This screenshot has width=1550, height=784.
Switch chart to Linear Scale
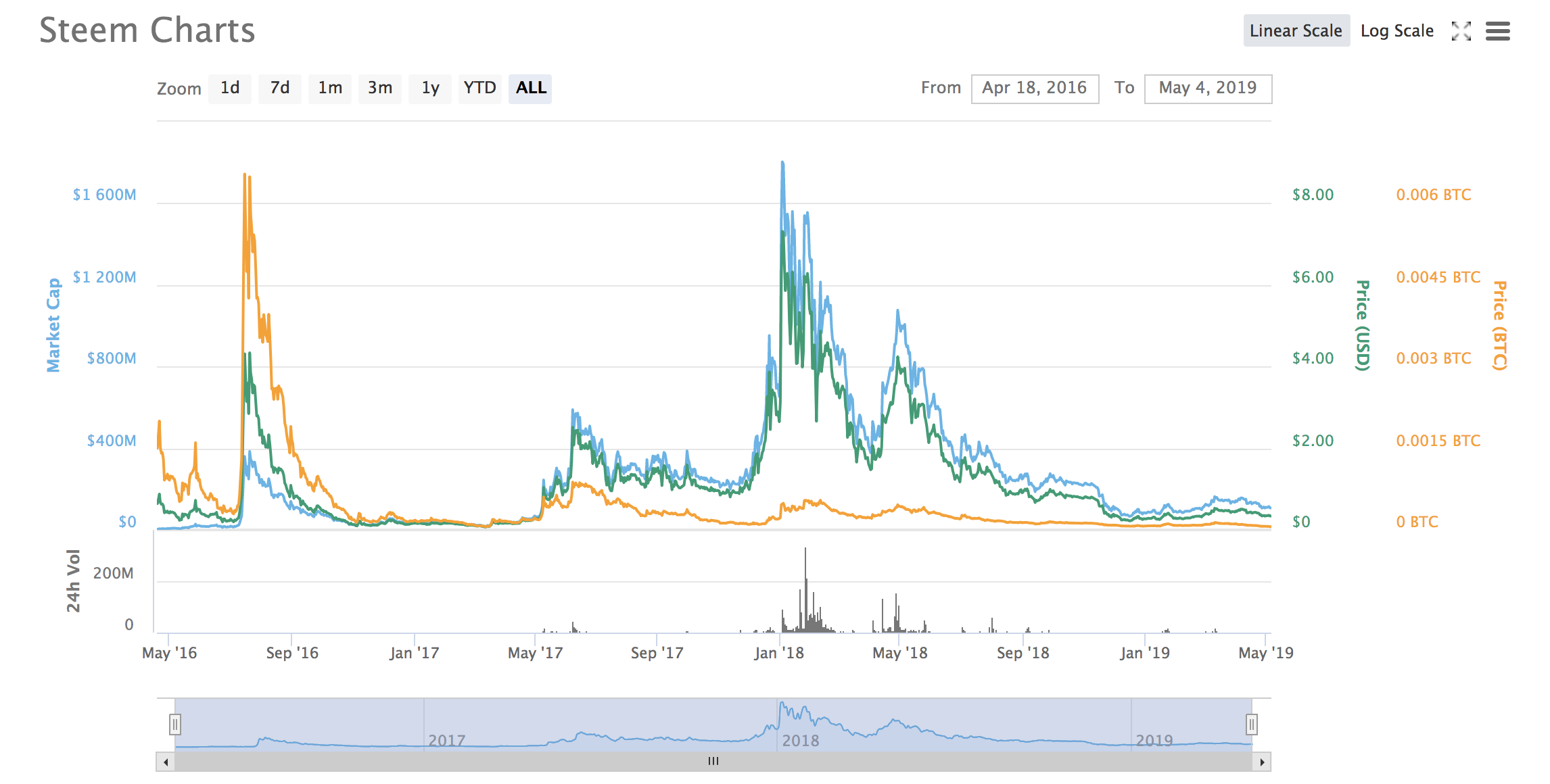1296,30
